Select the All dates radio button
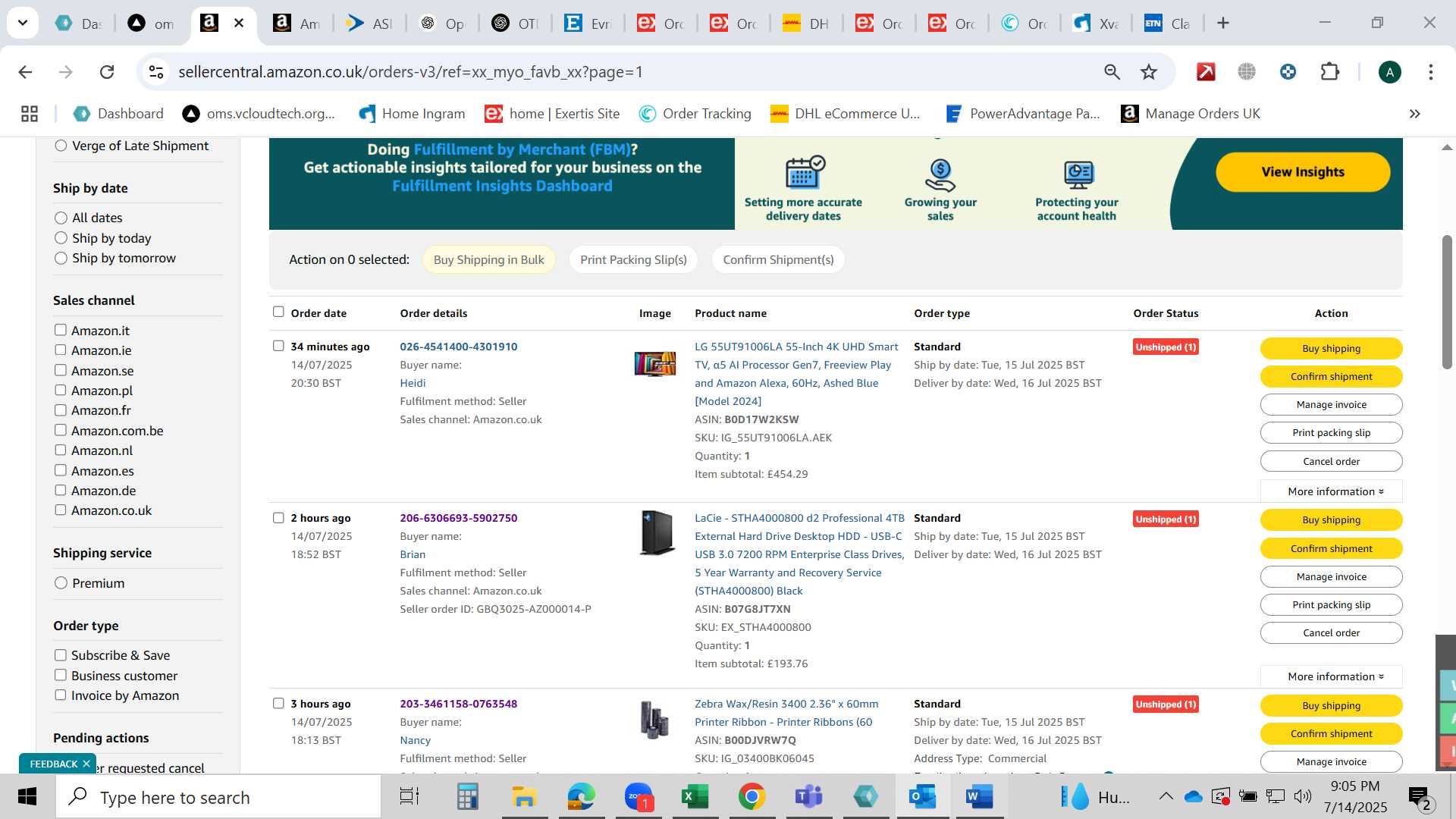Screen dimensions: 1456x819 coord(61,218)
